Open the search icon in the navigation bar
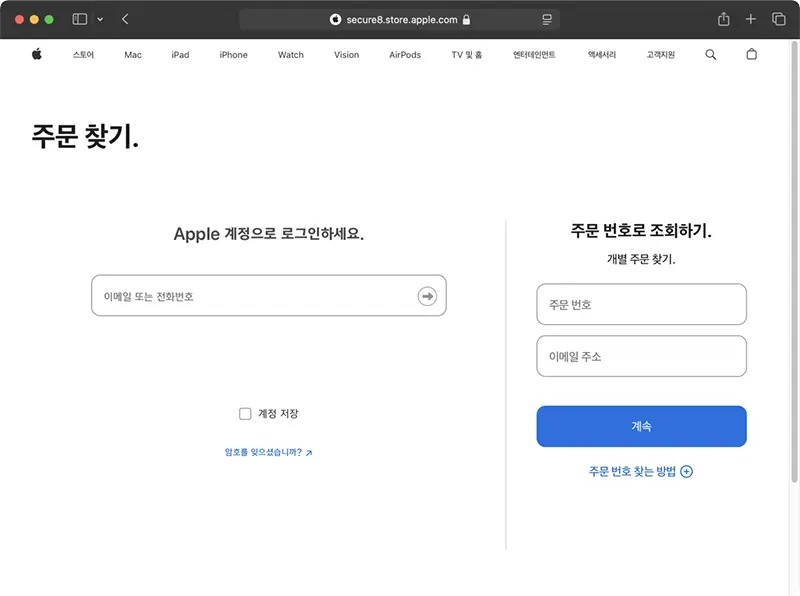 pos(710,55)
